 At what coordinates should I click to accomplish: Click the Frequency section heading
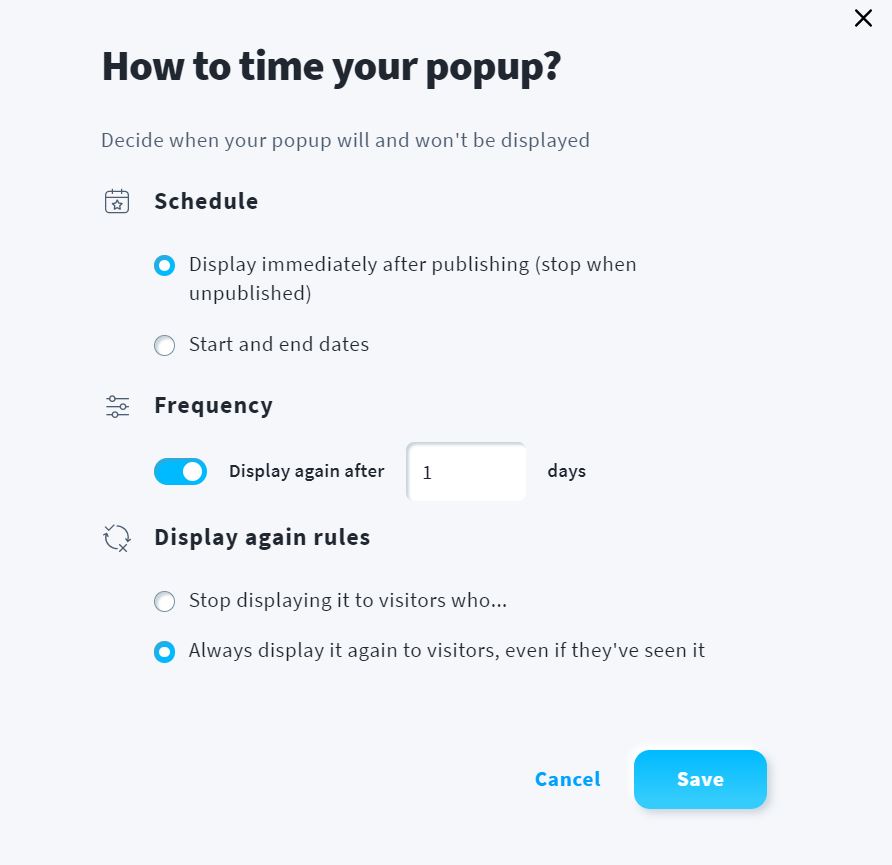213,405
